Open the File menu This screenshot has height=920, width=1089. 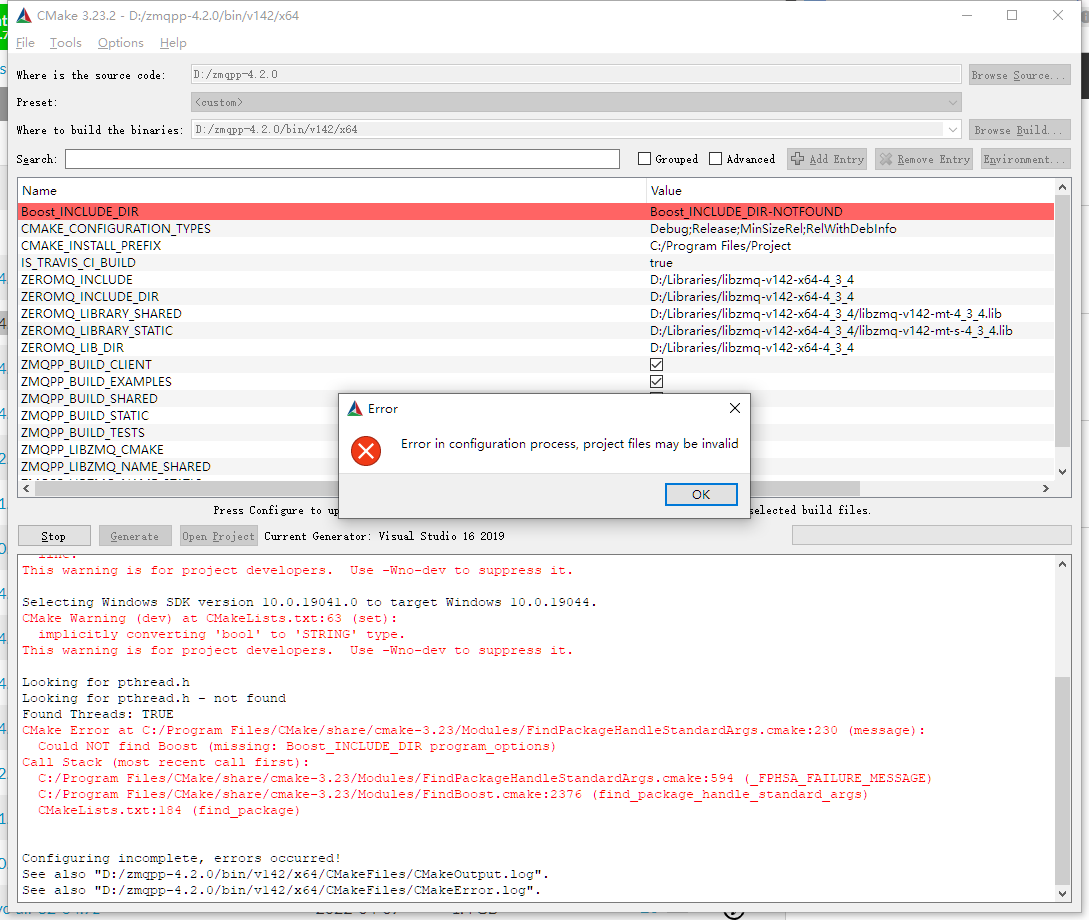pyautogui.click(x=25, y=43)
